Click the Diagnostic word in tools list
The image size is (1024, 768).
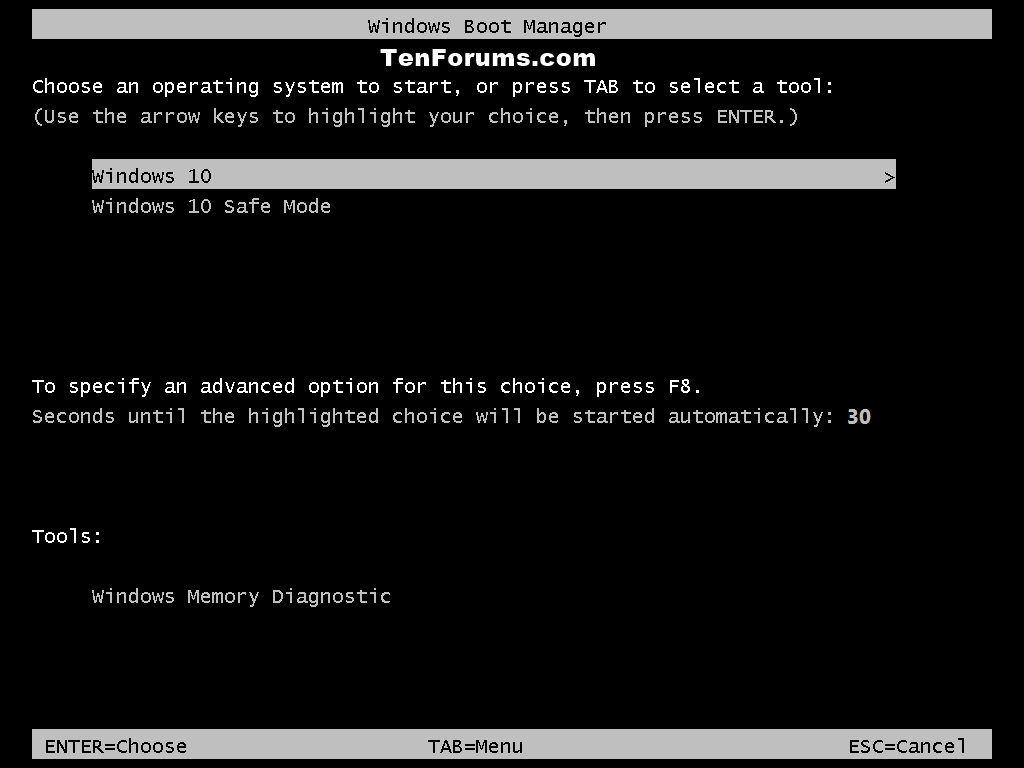[331, 596]
